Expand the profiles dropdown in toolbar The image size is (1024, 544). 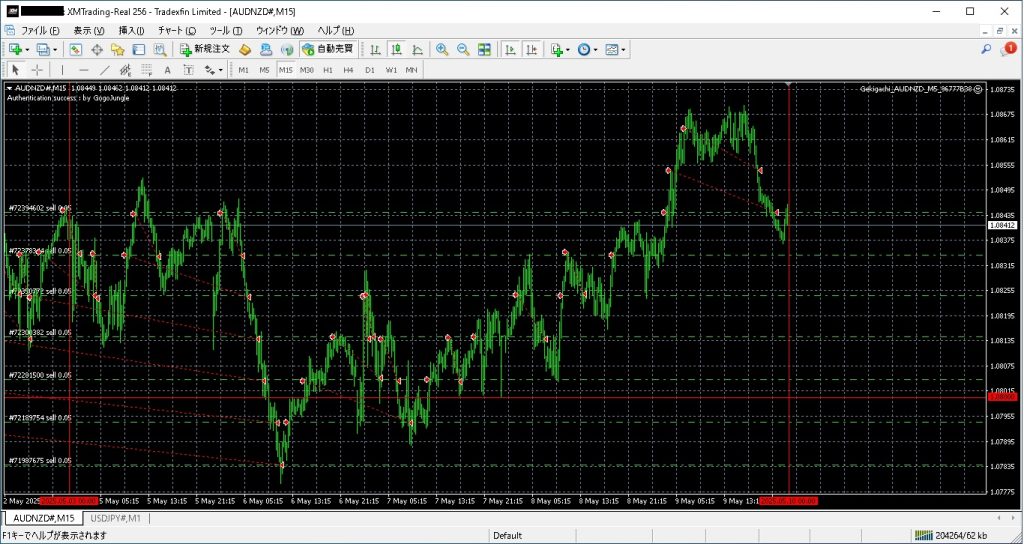point(55,49)
